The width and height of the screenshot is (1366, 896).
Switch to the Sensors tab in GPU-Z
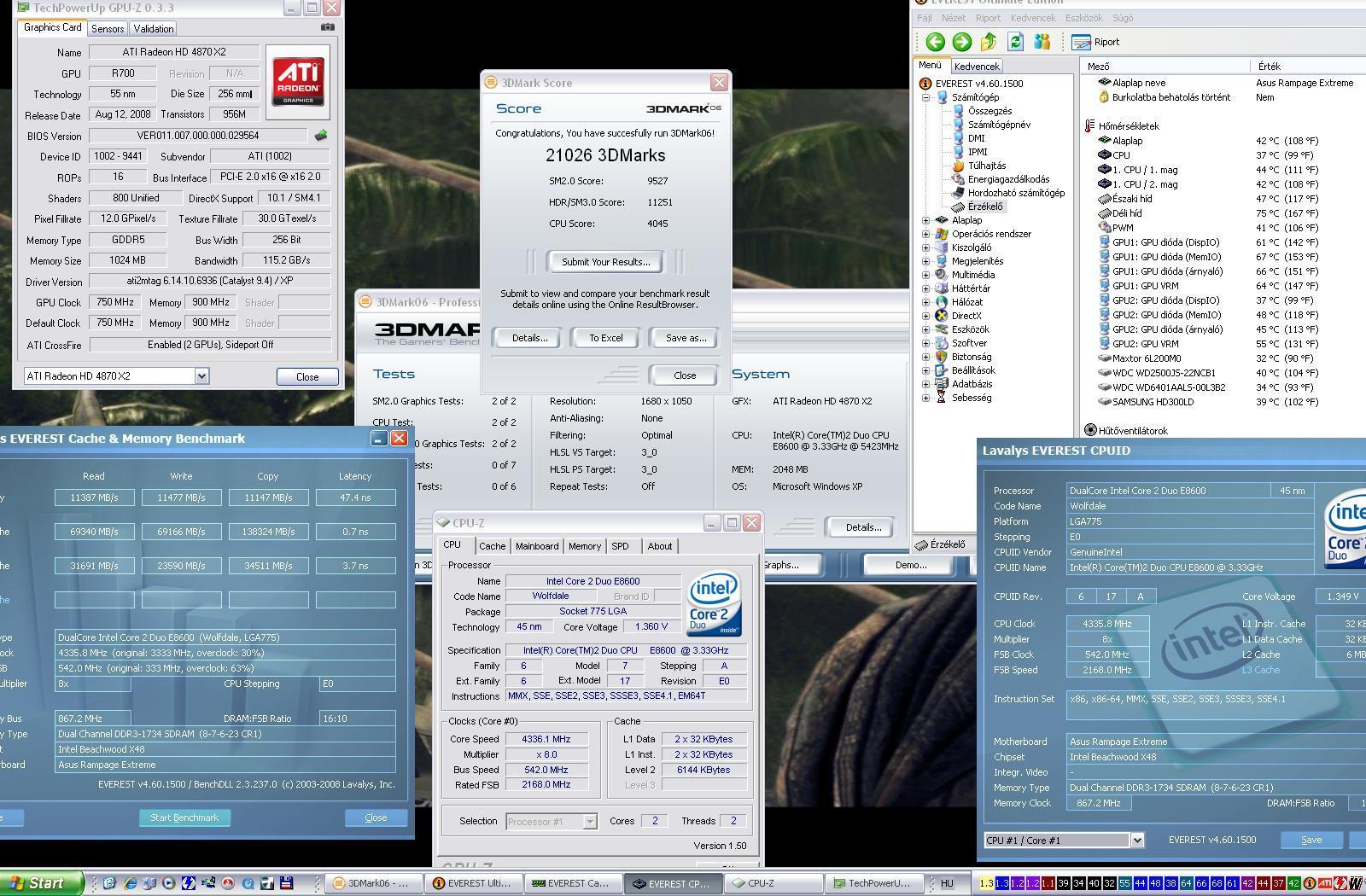pos(108,28)
